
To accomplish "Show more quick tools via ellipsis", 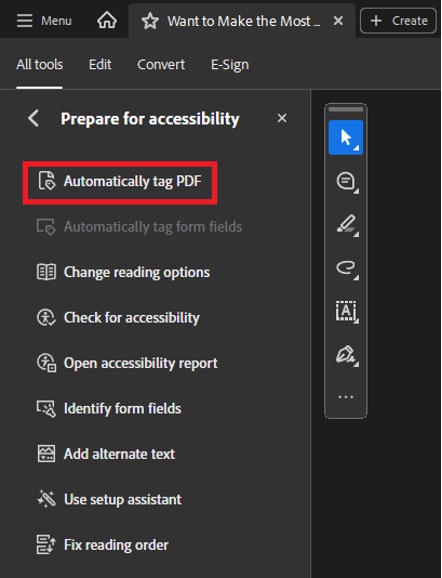I will [346, 397].
